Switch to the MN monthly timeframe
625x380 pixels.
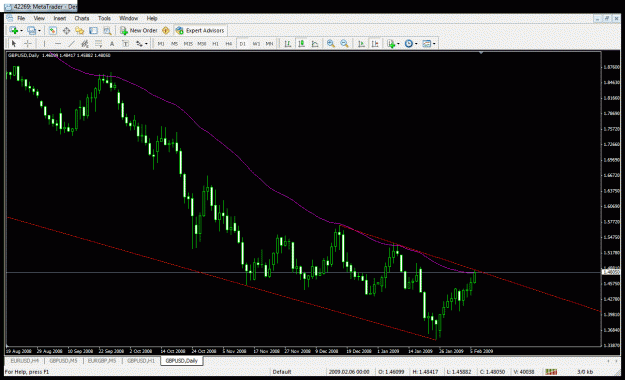click(x=269, y=43)
